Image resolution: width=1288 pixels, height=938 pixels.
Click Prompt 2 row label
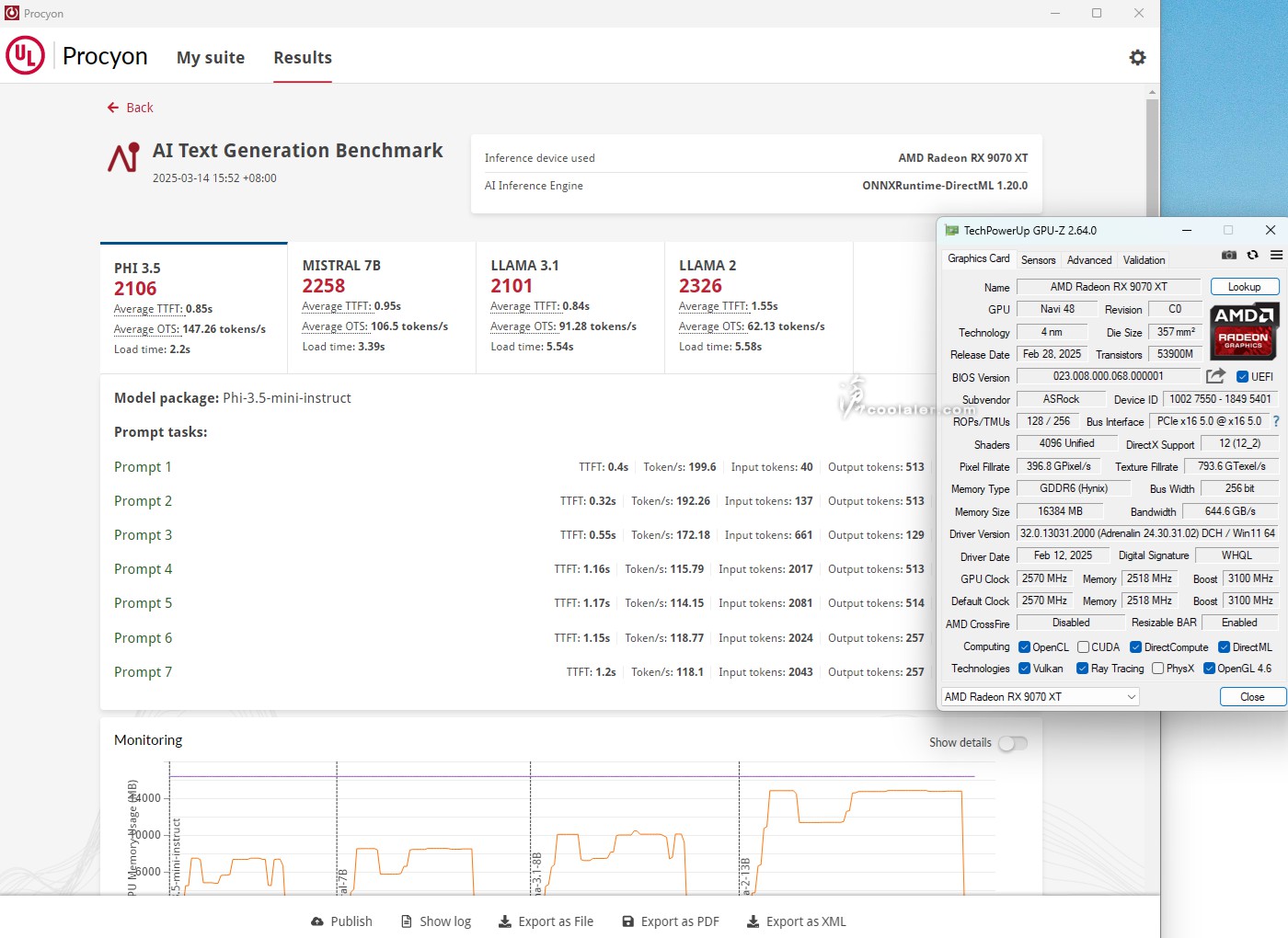pyautogui.click(x=143, y=501)
